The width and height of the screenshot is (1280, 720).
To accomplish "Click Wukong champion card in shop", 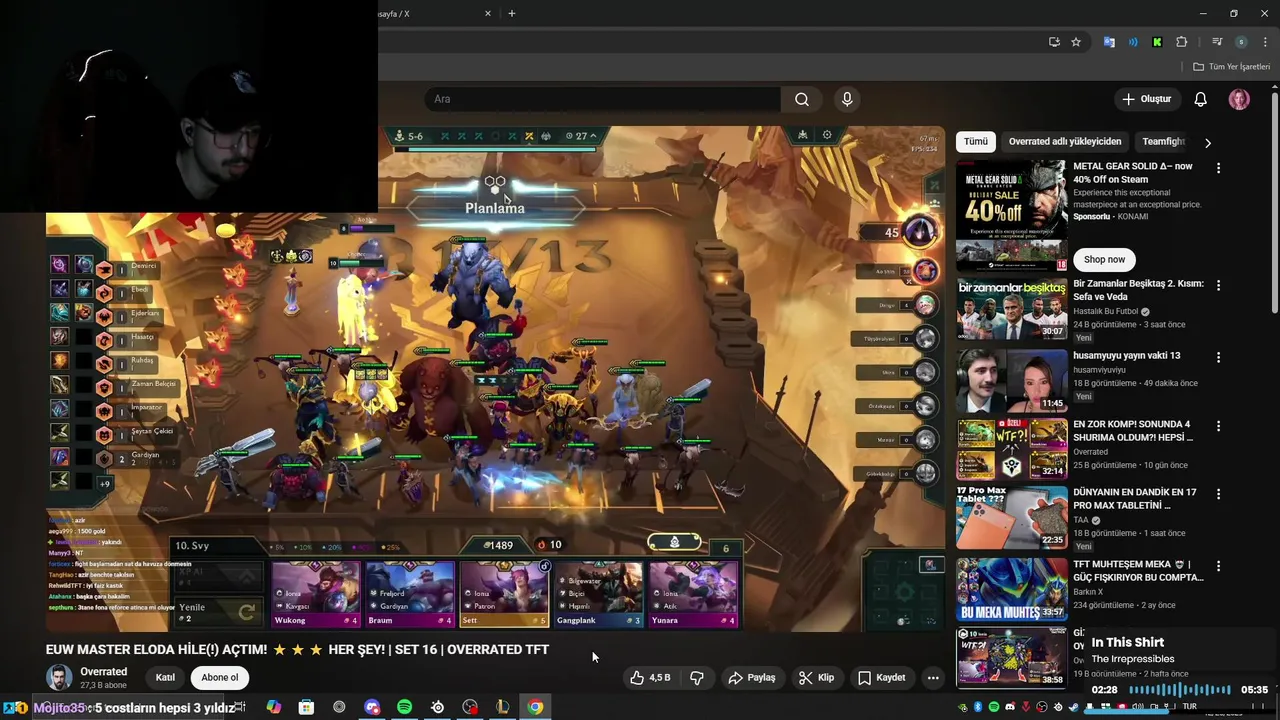I will click(x=315, y=594).
